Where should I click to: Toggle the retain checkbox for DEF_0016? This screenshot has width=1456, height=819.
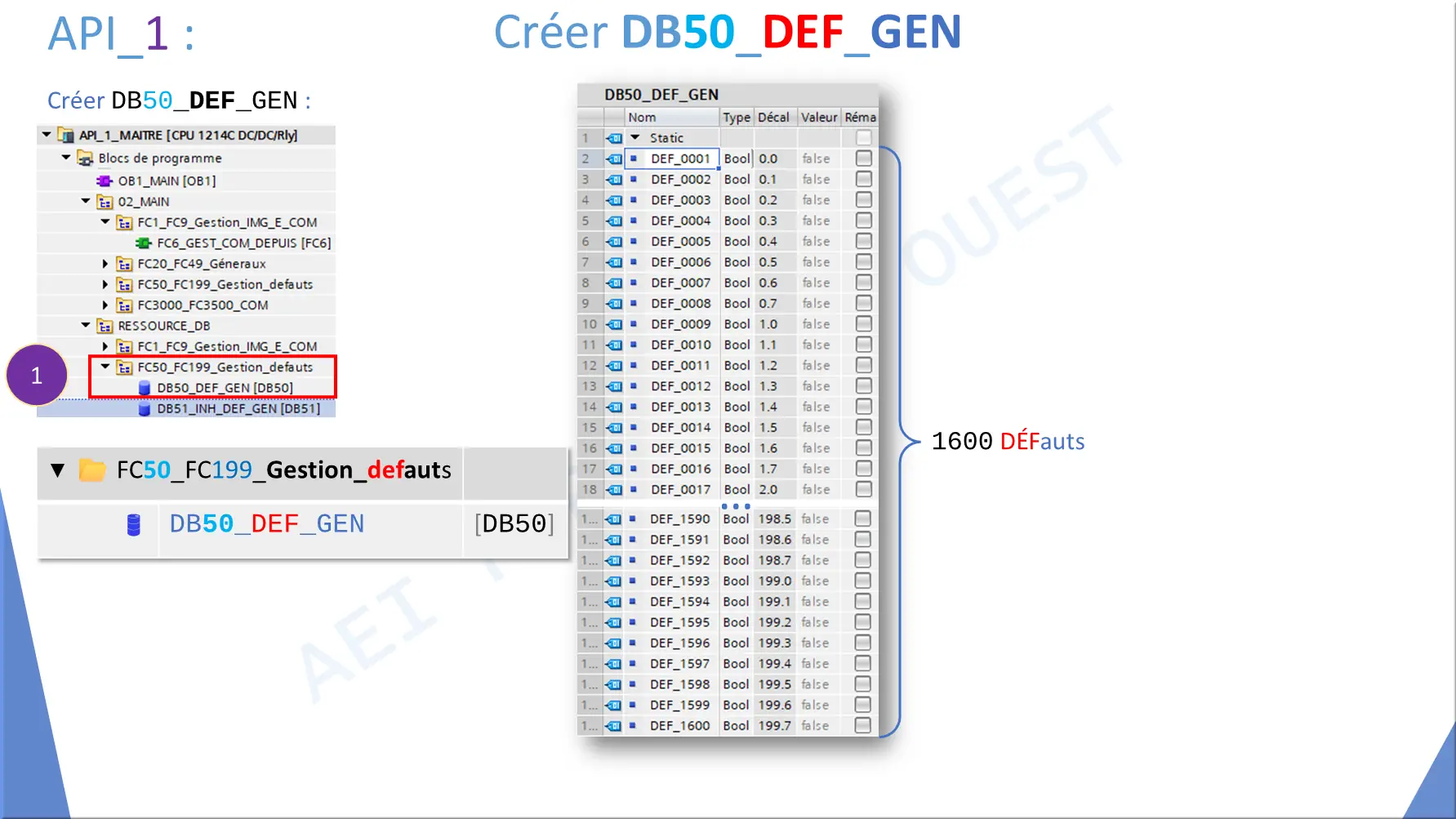click(863, 469)
